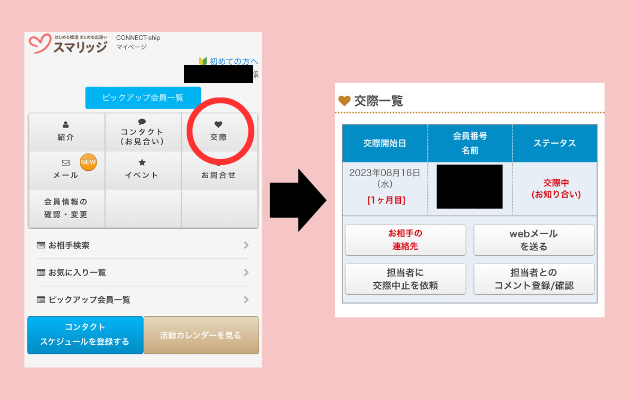Click コンタクト スケジュールを登録する button
Image resolution: width=630 pixels, height=400 pixels.
(x=85, y=335)
